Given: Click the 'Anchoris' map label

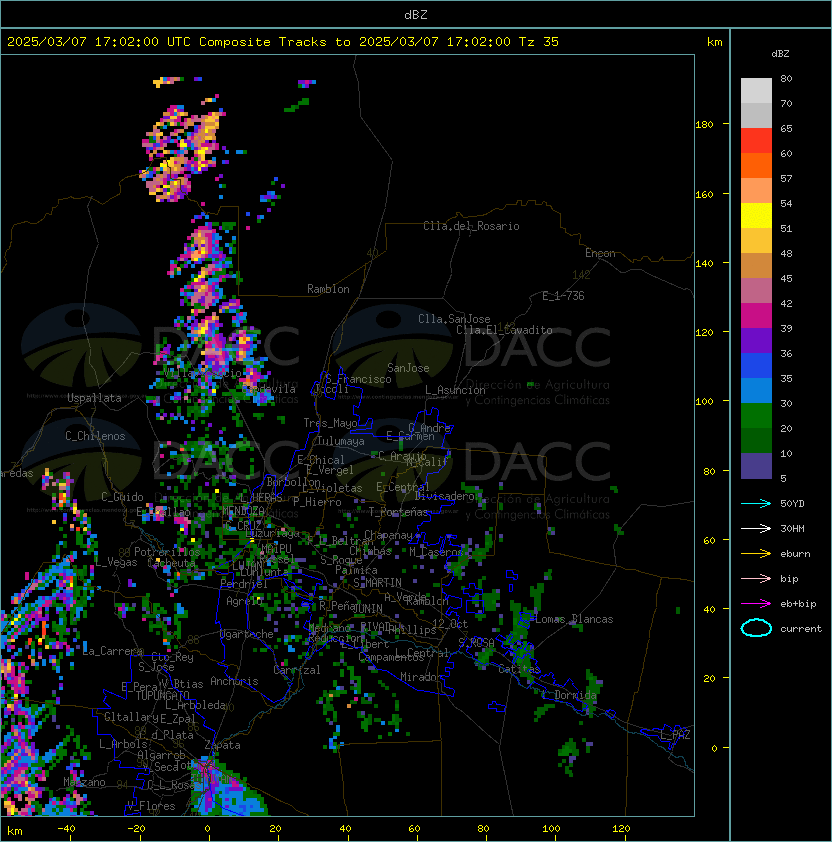Looking at the screenshot, I should pos(234,681).
